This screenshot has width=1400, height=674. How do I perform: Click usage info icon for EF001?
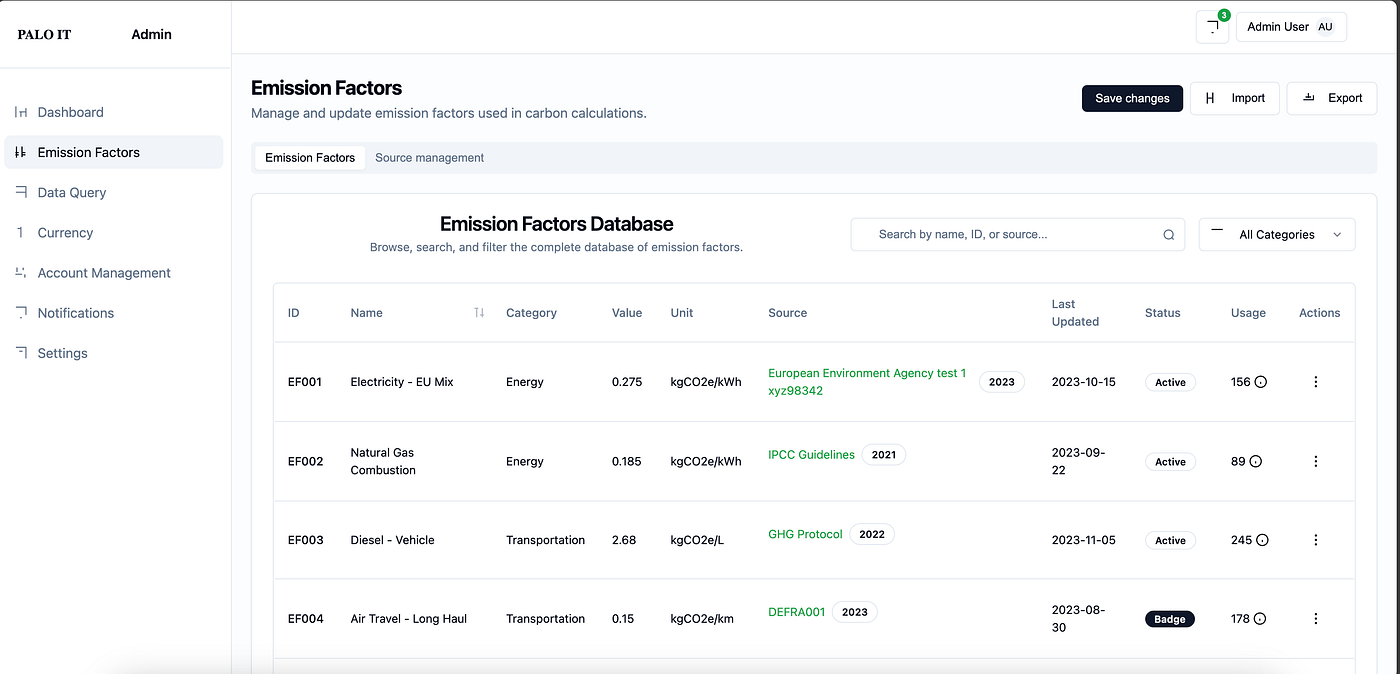[1261, 382]
